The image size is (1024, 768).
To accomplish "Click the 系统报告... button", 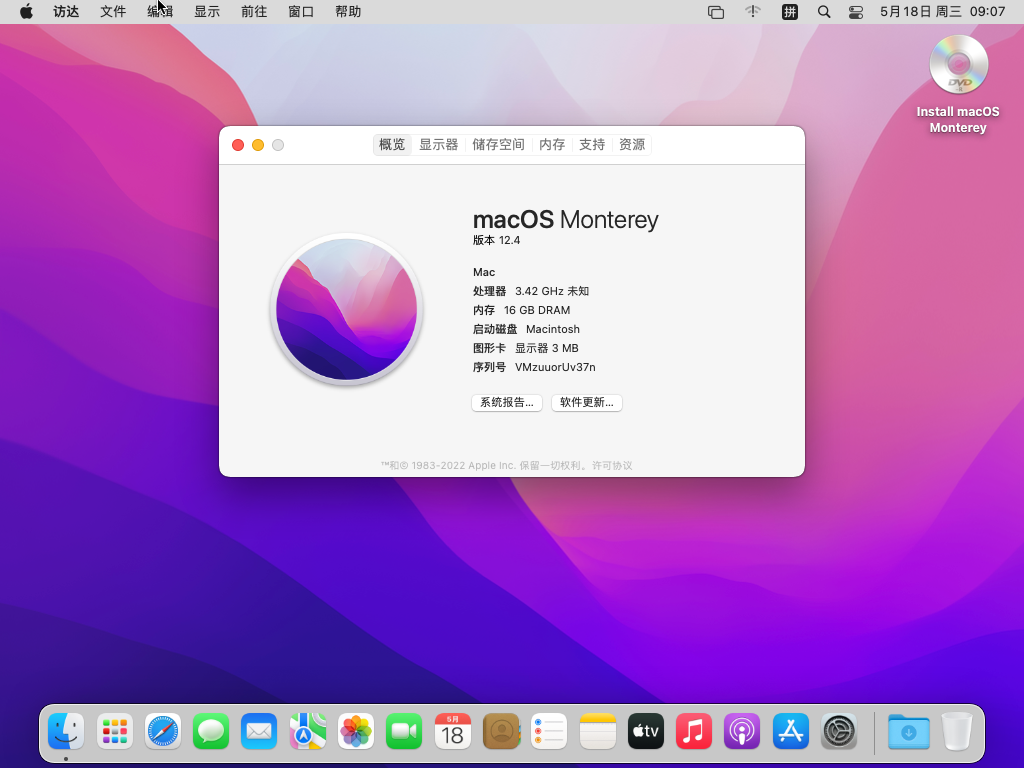I will 507,402.
